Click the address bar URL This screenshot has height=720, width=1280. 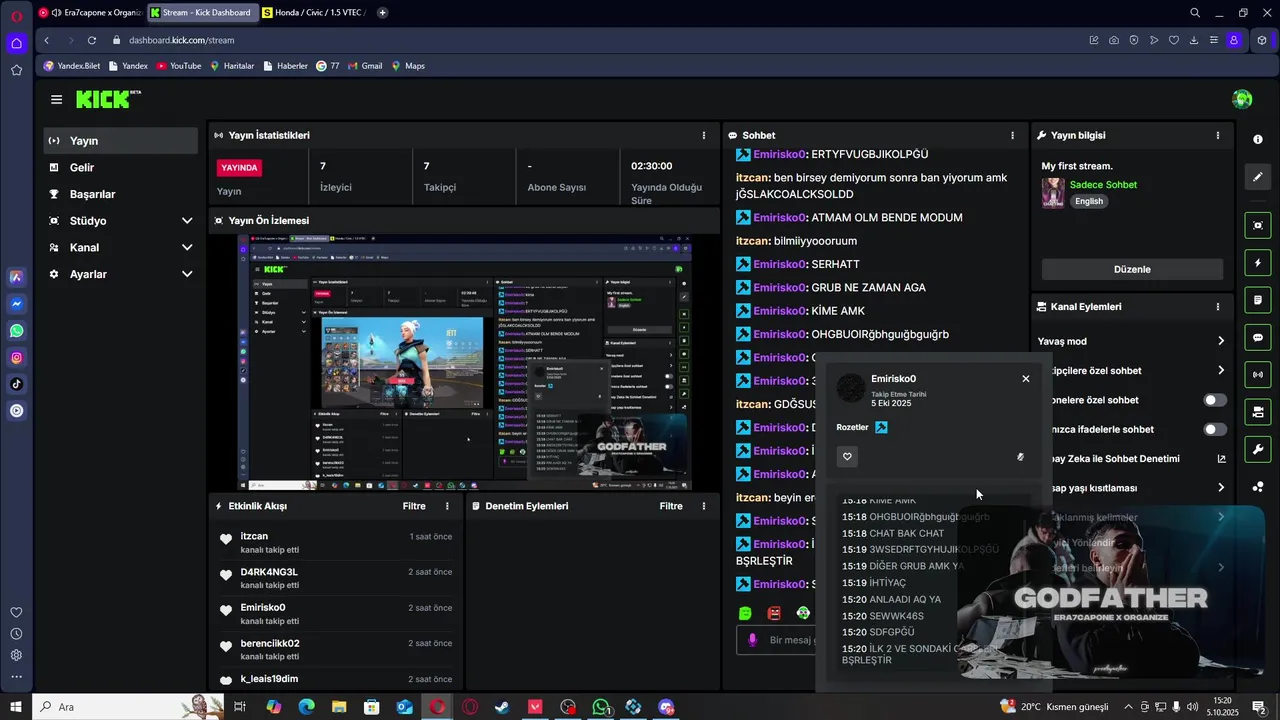point(181,40)
